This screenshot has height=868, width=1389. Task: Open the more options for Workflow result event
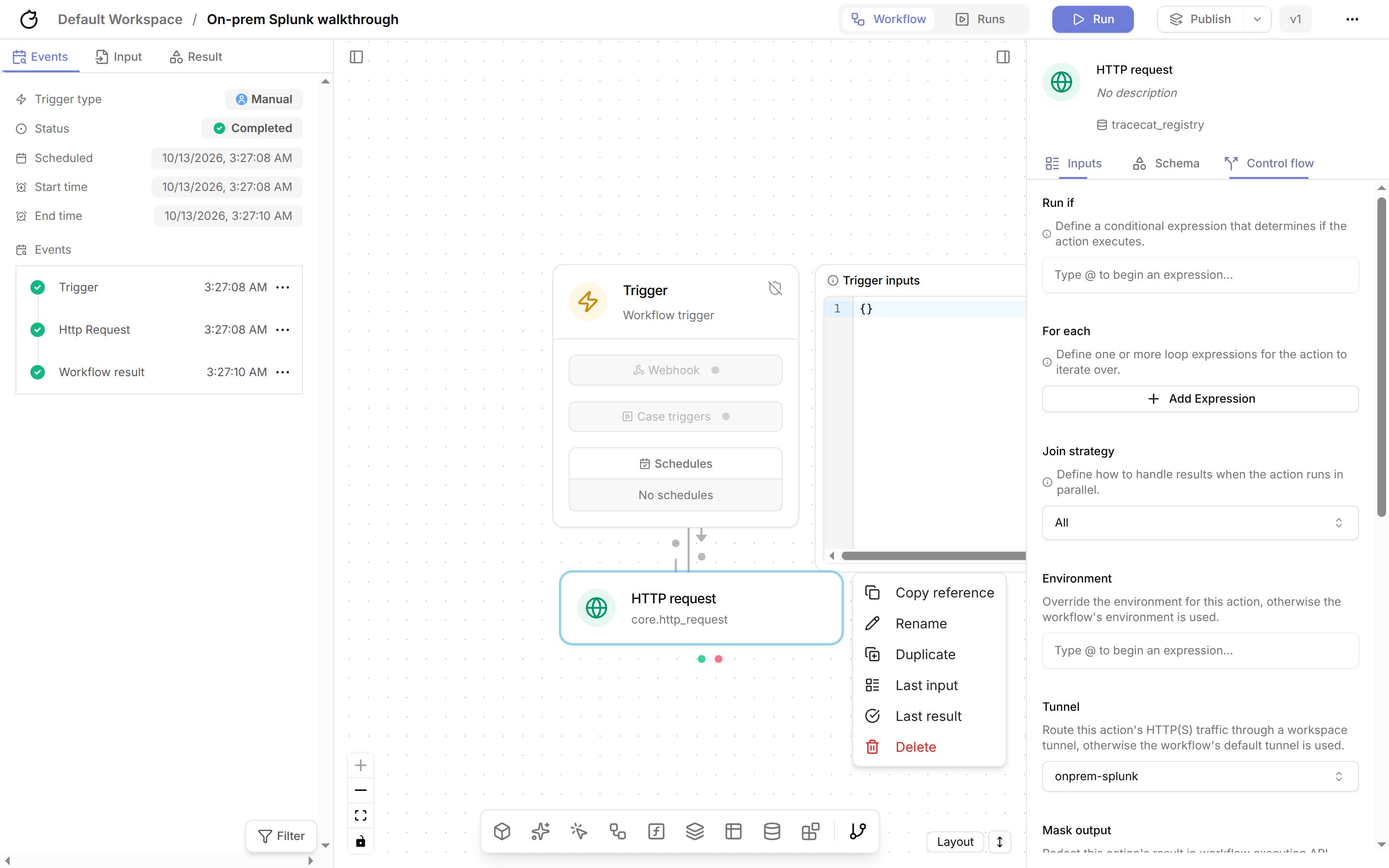click(283, 372)
